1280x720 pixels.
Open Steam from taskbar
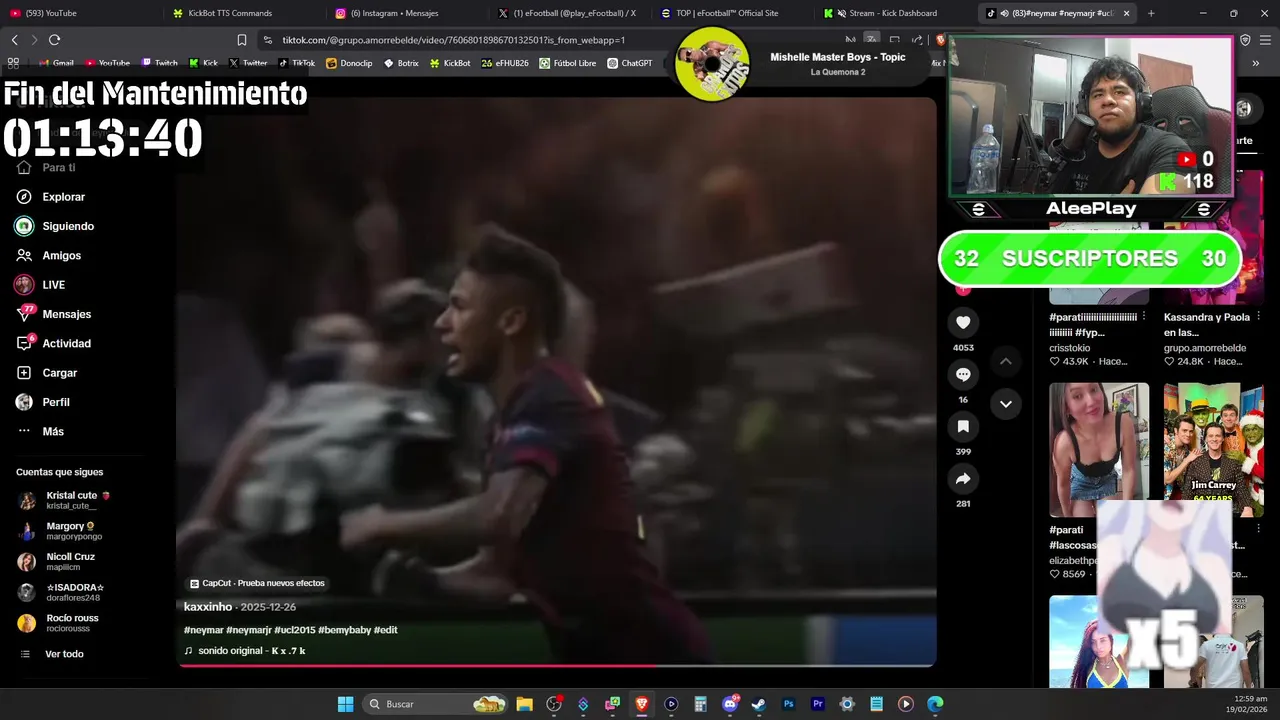pos(759,704)
